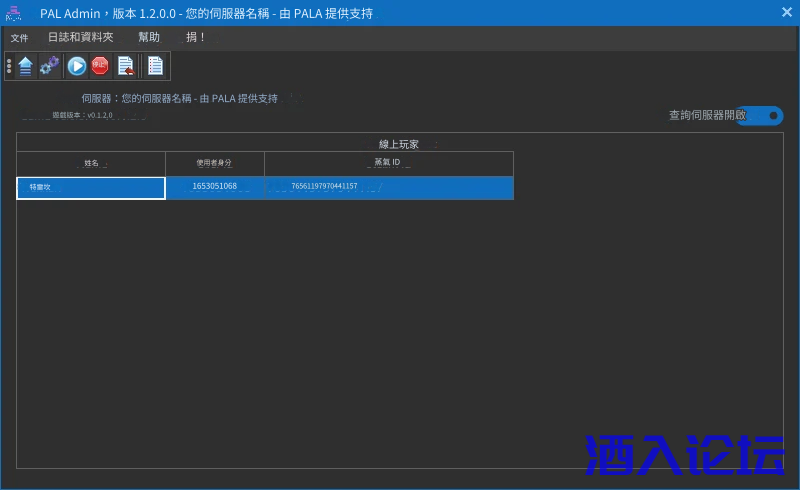Close the PAL Admin window
Viewport: 800px width, 490px height.
[x=786, y=12]
